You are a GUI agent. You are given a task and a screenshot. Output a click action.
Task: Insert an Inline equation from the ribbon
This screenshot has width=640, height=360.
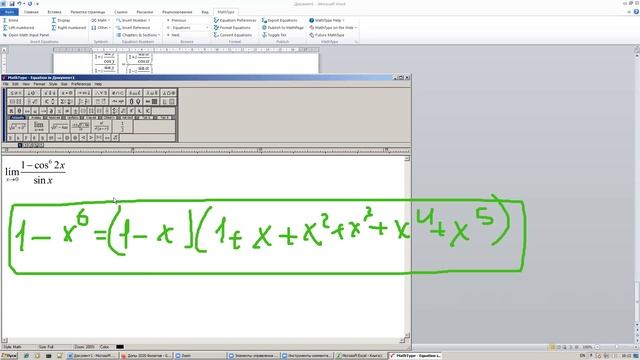11,20
